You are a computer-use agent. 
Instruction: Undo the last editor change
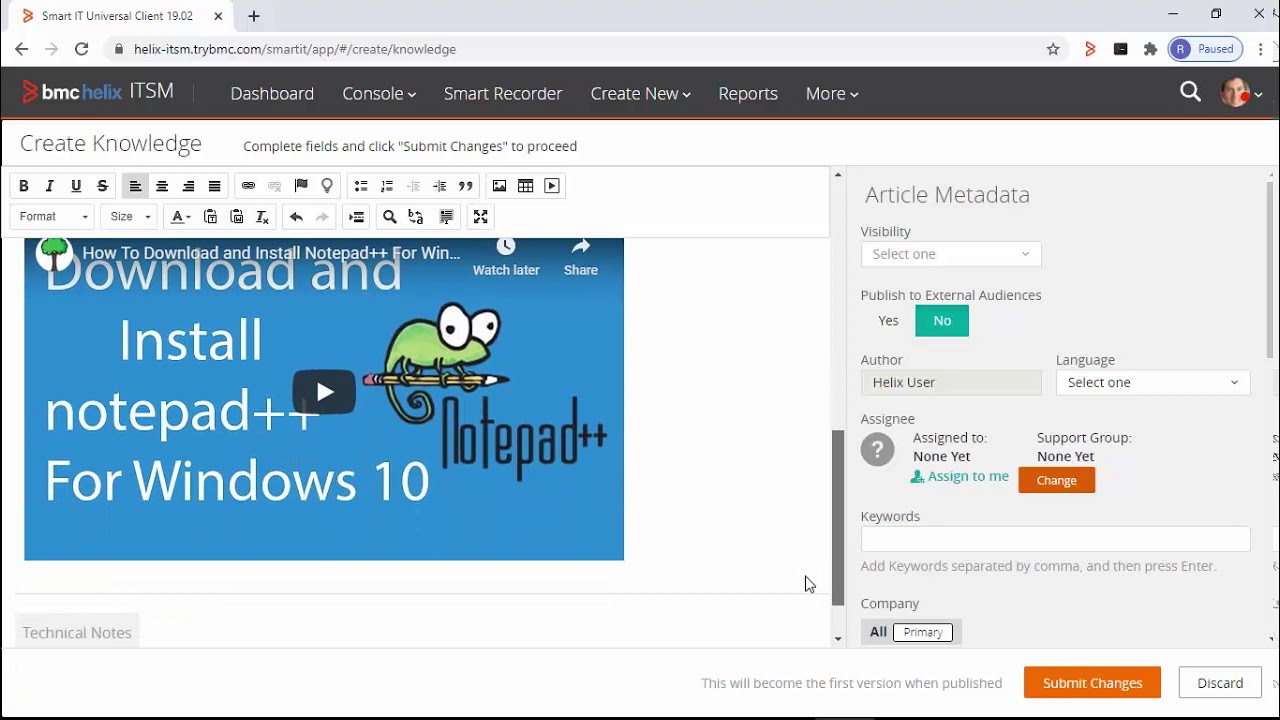click(296, 217)
